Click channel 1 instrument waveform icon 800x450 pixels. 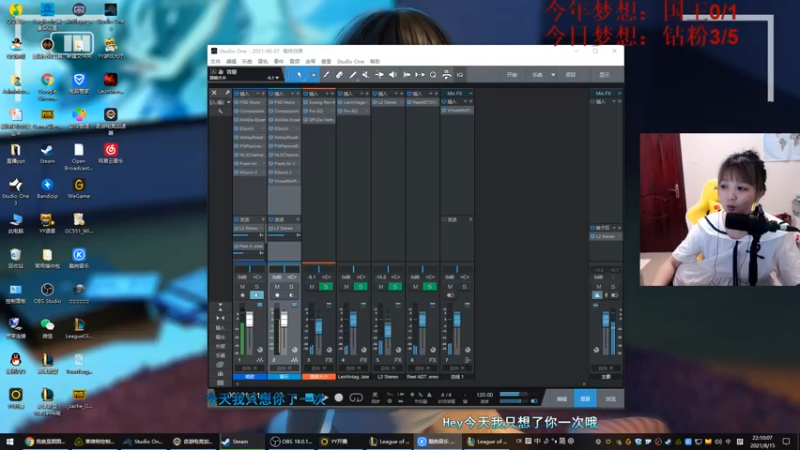(x=260, y=360)
